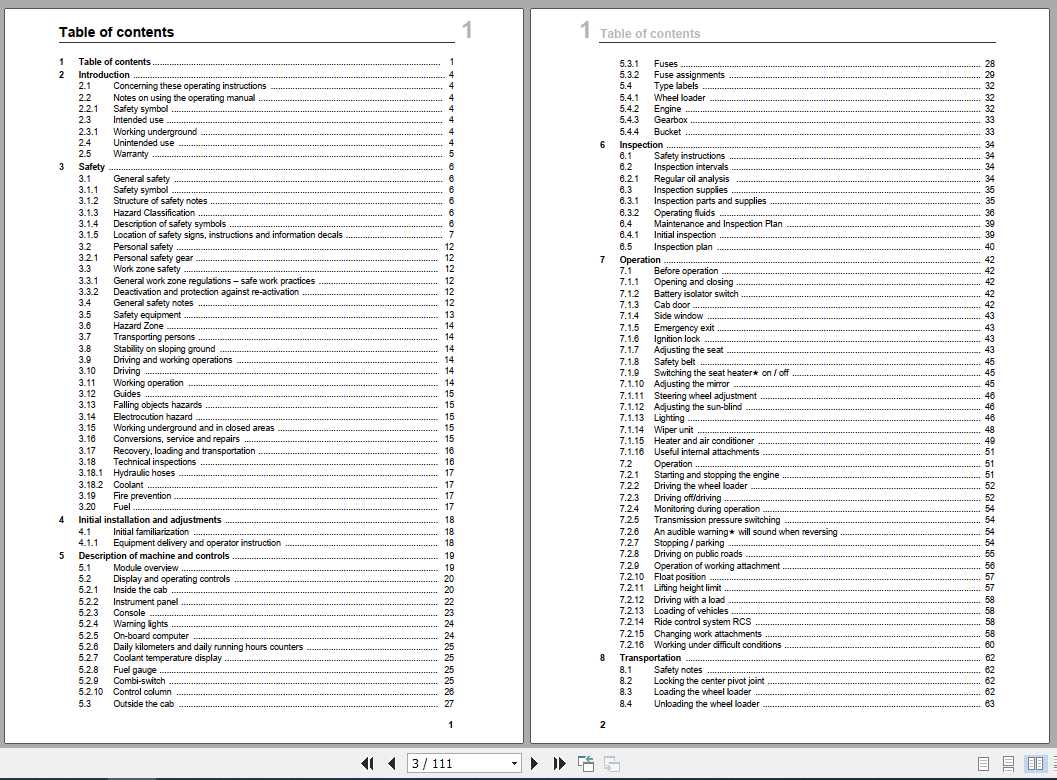Switch to continuous page layout
Viewport: 1057px width, 780px height.
(1008, 764)
